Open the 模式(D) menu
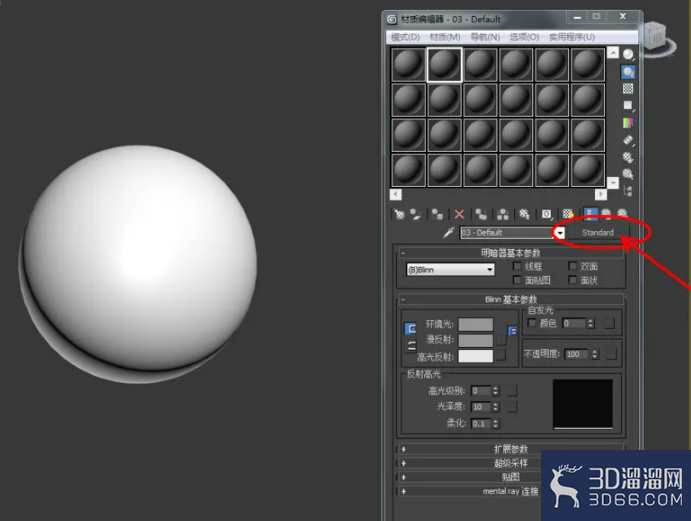691x521 pixels. click(x=405, y=37)
